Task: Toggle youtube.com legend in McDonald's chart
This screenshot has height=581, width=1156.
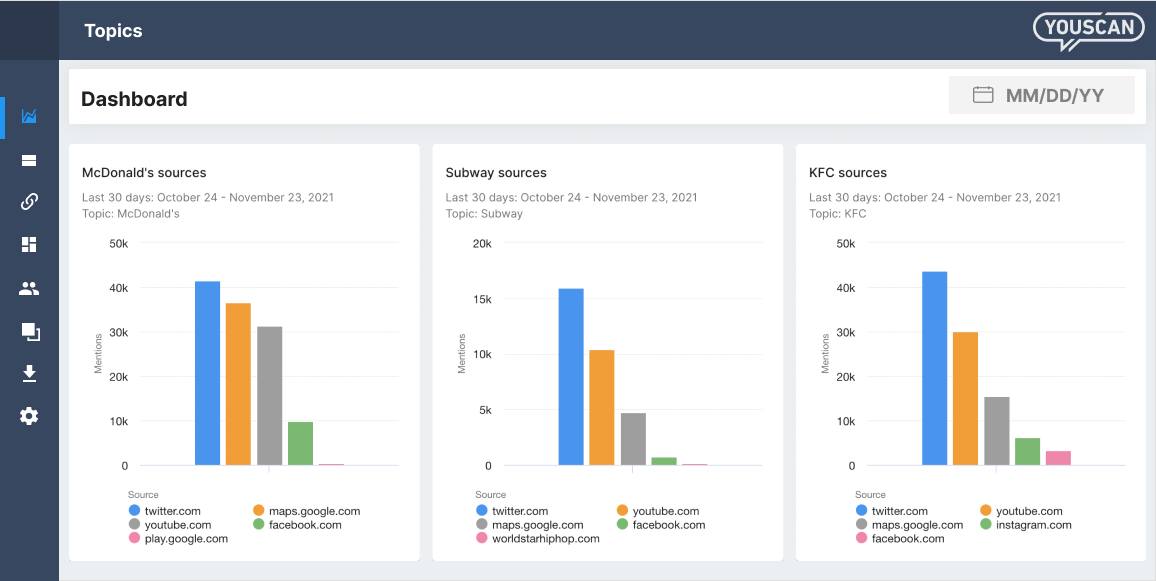Action: [x=170, y=525]
